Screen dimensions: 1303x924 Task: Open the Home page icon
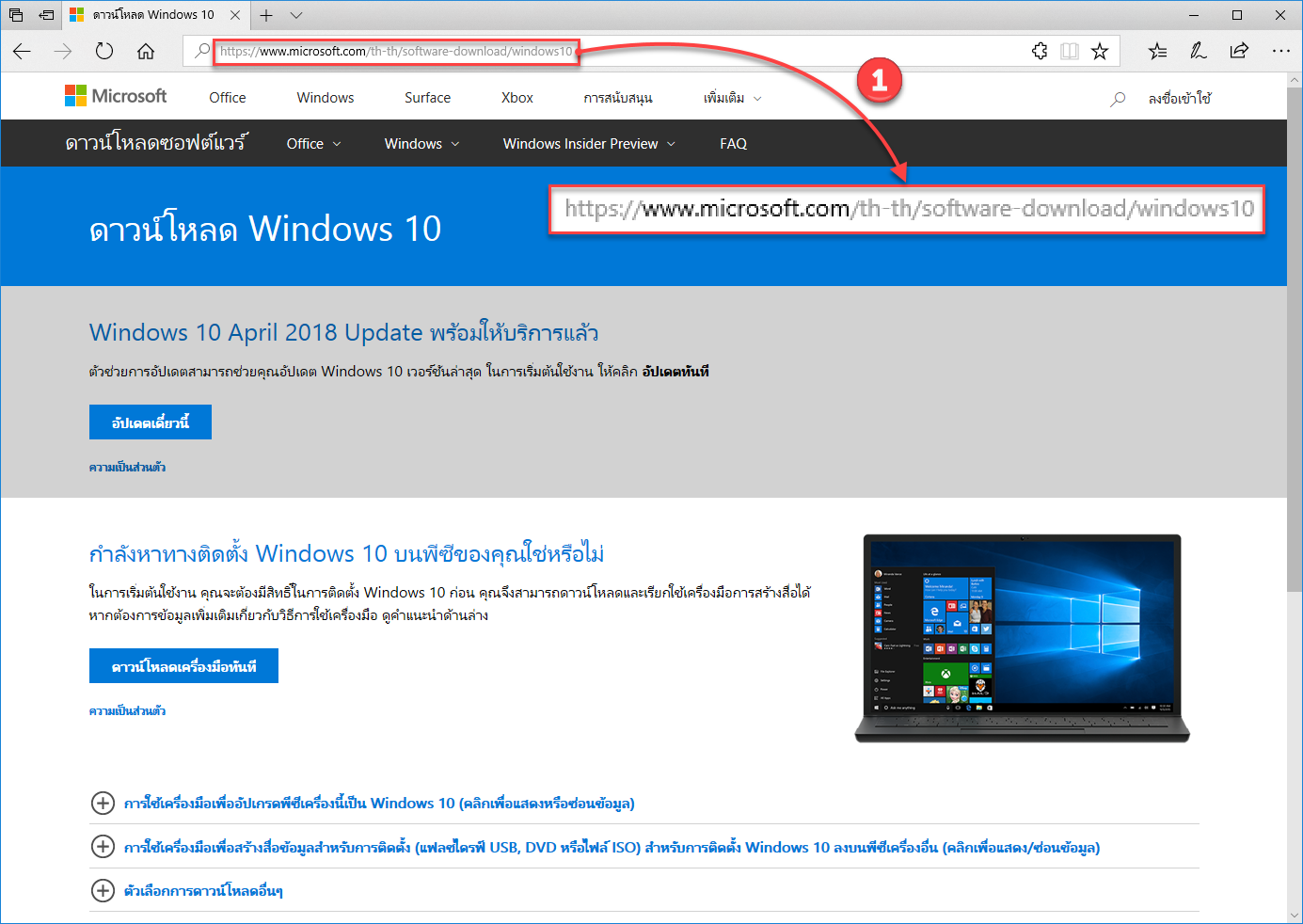(146, 52)
